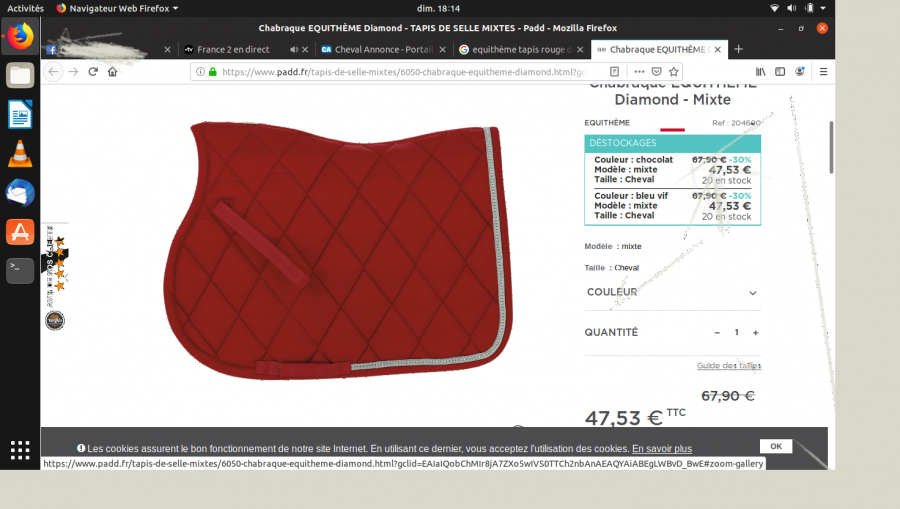Open the Guide des tailles link
Screen dimensions: 900x509
pos(728,366)
